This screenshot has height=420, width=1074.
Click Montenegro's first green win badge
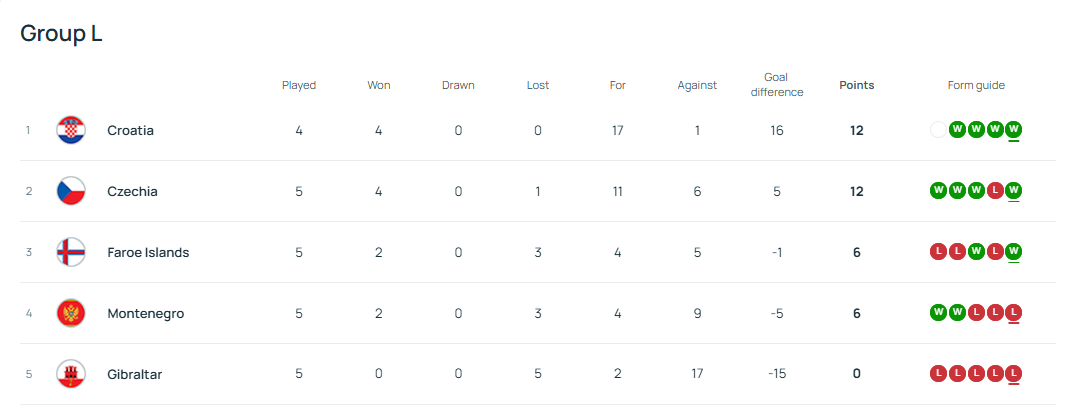tap(938, 313)
